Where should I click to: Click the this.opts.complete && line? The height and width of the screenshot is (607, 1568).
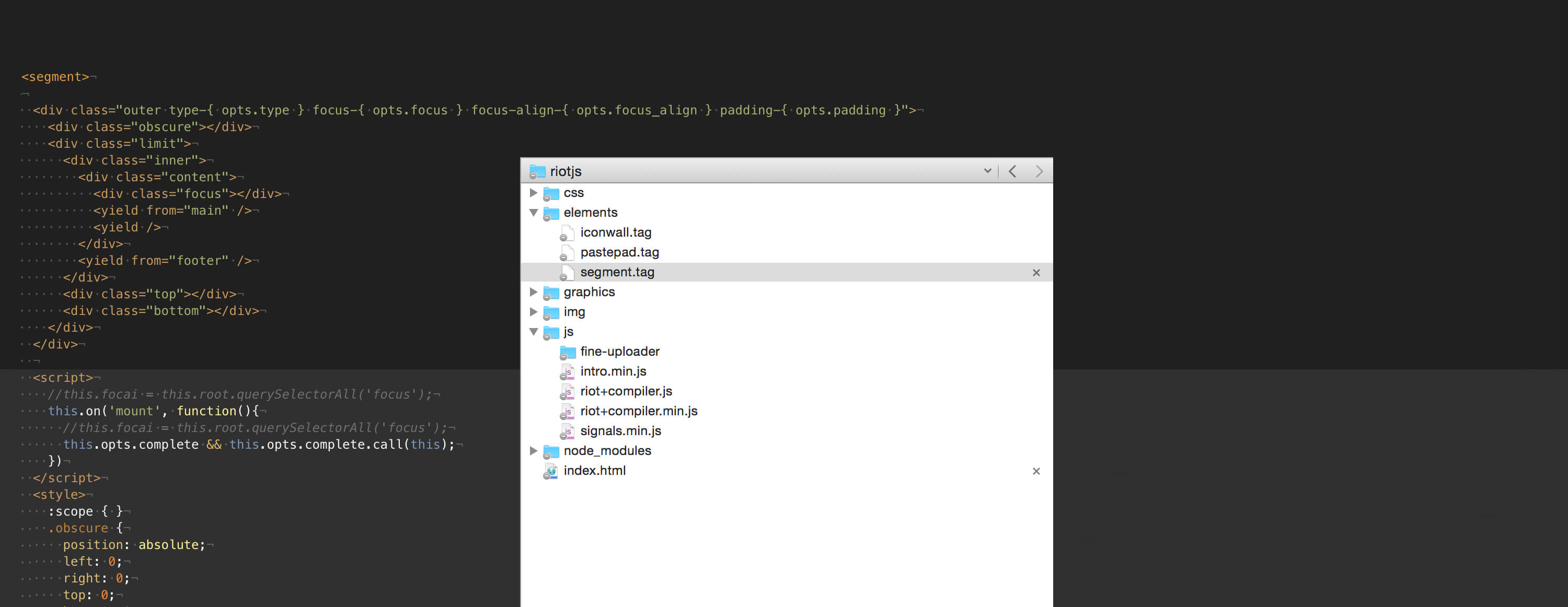[x=259, y=445]
